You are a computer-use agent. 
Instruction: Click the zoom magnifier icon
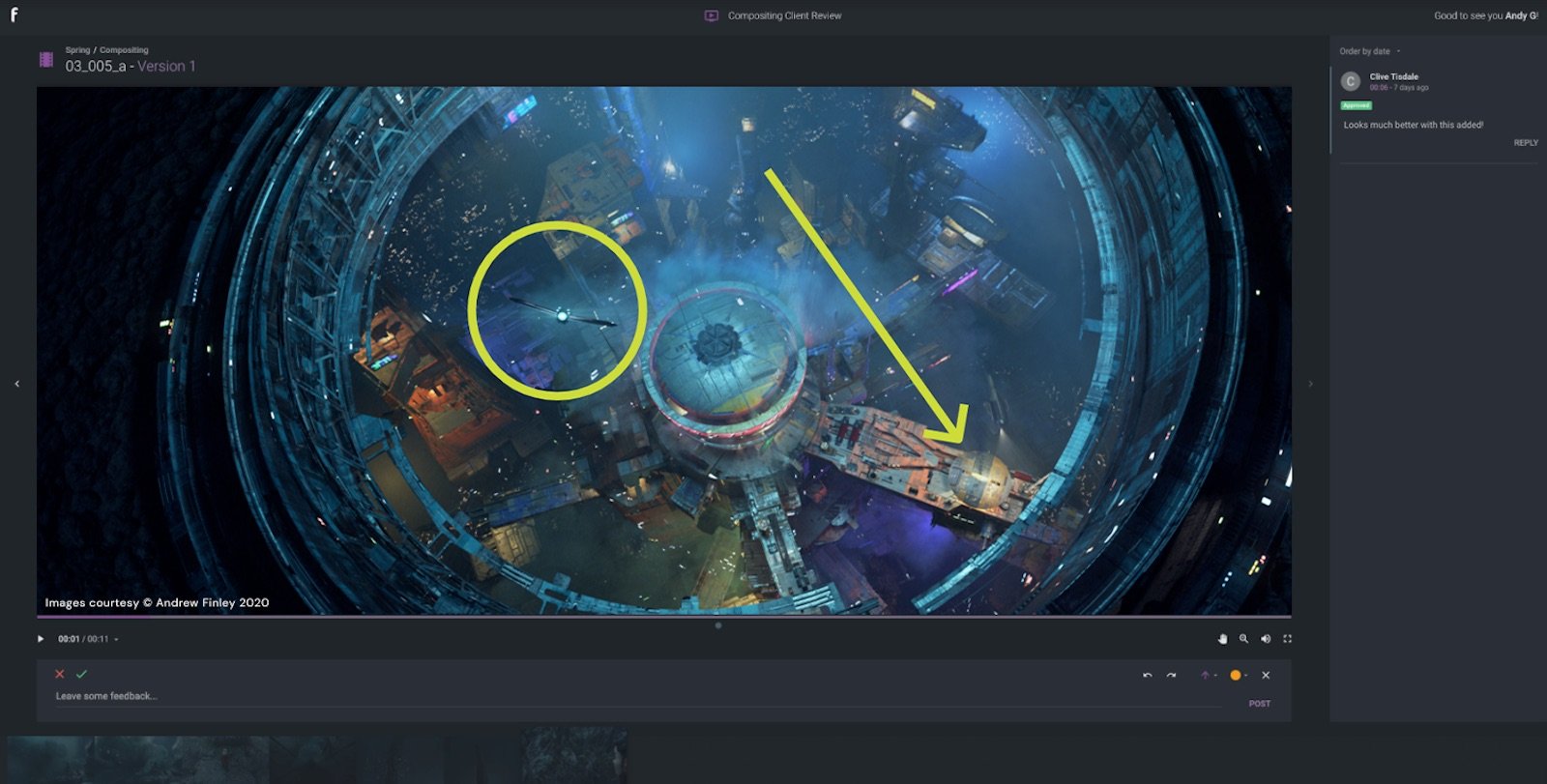click(1244, 639)
